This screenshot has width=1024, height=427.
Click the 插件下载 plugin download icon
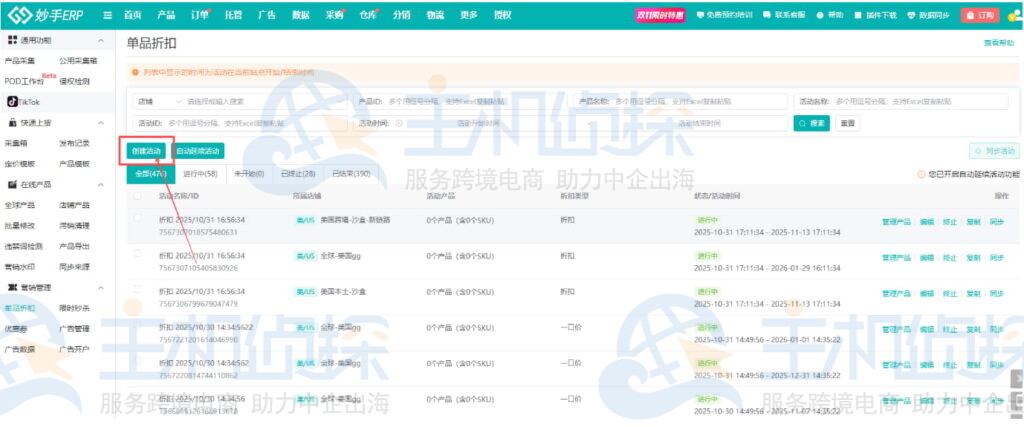856,16
